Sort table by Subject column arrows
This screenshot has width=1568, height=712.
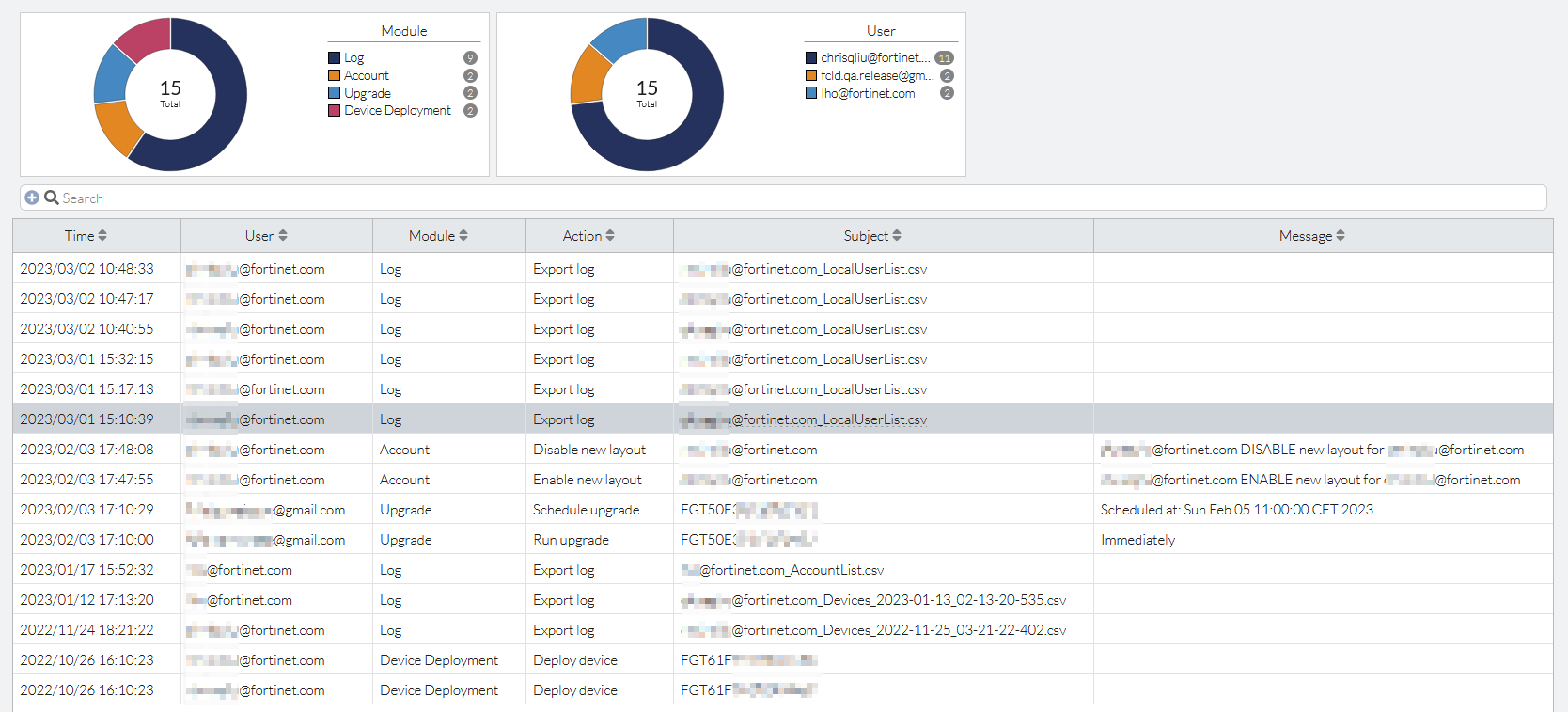897,236
